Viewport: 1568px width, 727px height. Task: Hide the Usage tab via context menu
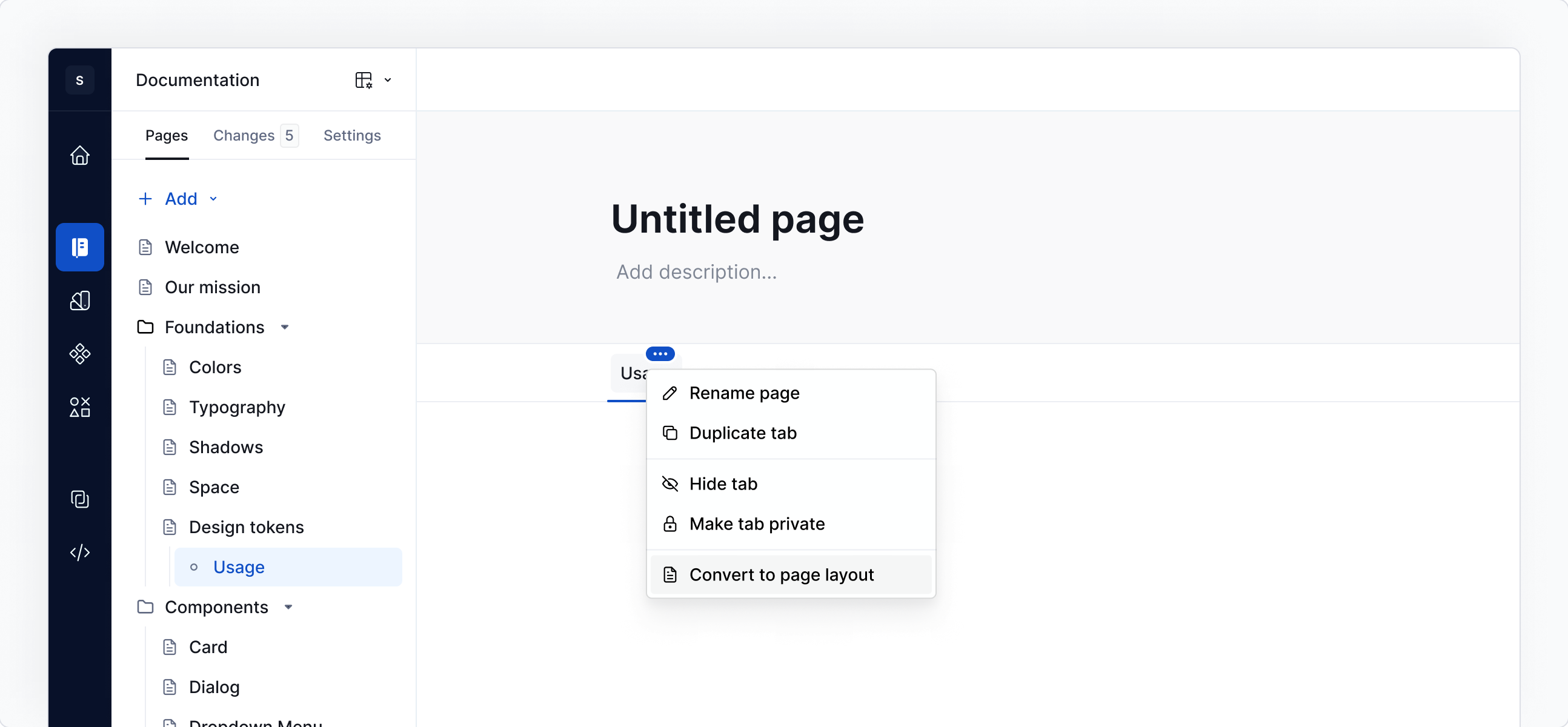click(723, 483)
